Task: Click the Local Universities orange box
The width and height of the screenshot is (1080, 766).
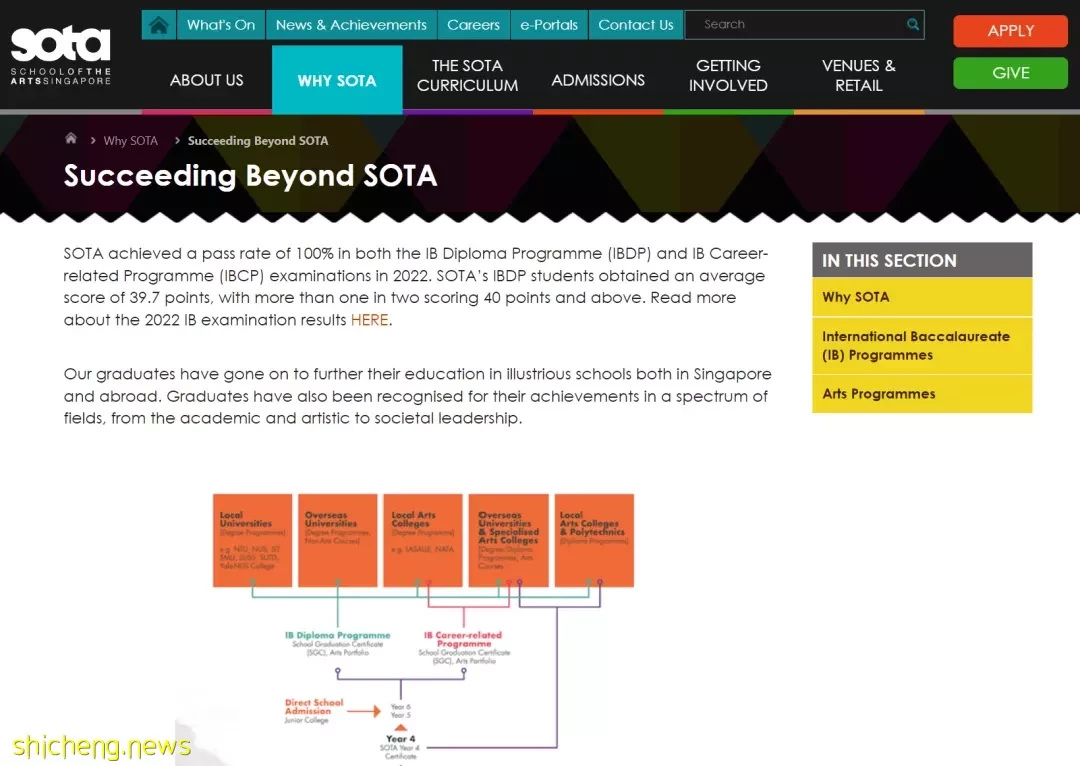Action: (x=252, y=540)
